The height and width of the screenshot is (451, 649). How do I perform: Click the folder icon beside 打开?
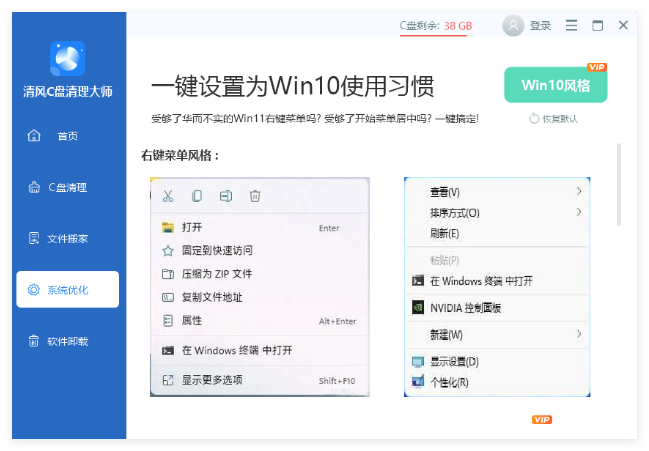pyautogui.click(x=168, y=227)
